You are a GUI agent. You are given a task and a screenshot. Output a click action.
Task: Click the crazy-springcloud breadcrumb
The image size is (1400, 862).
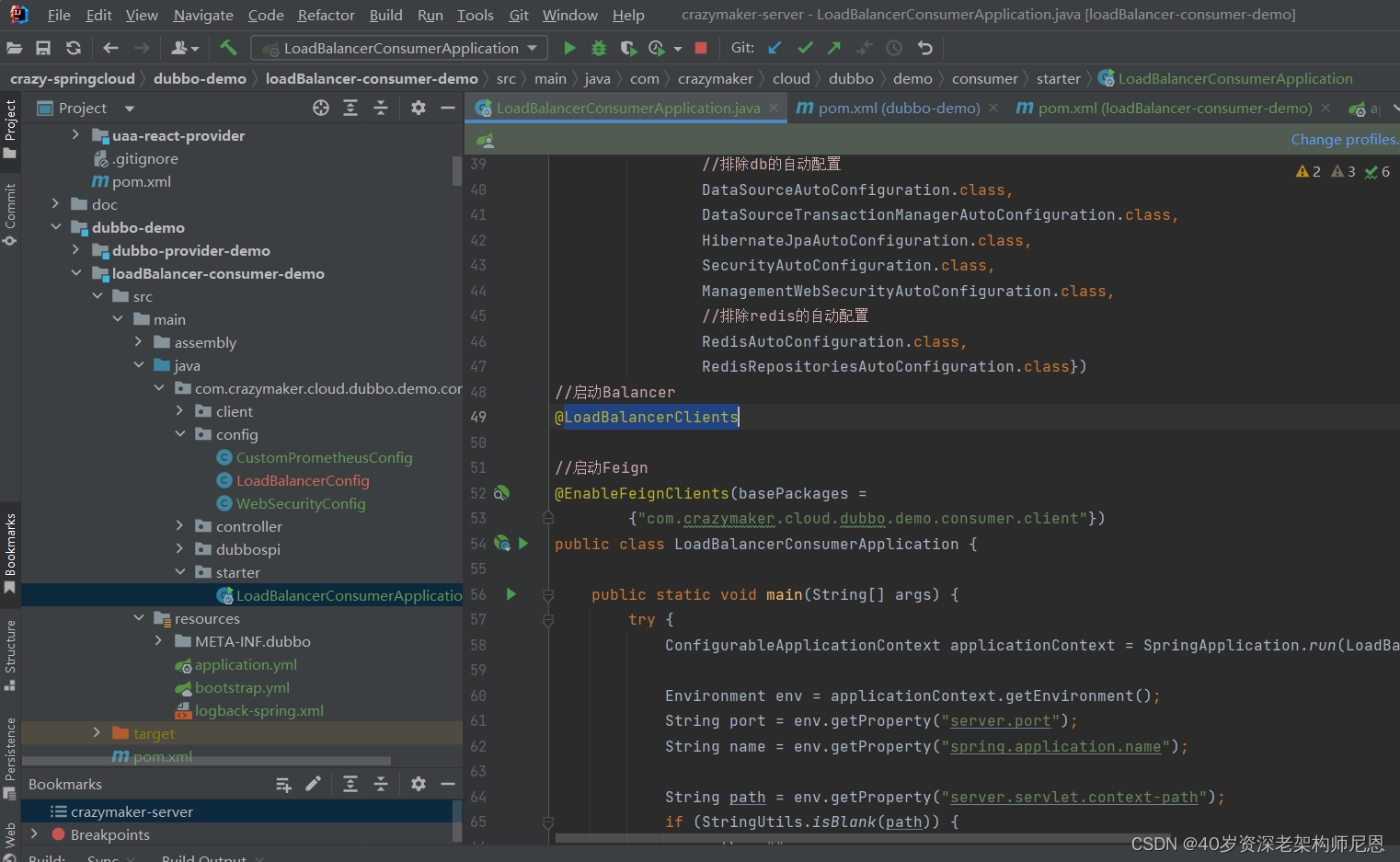pos(73,79)
